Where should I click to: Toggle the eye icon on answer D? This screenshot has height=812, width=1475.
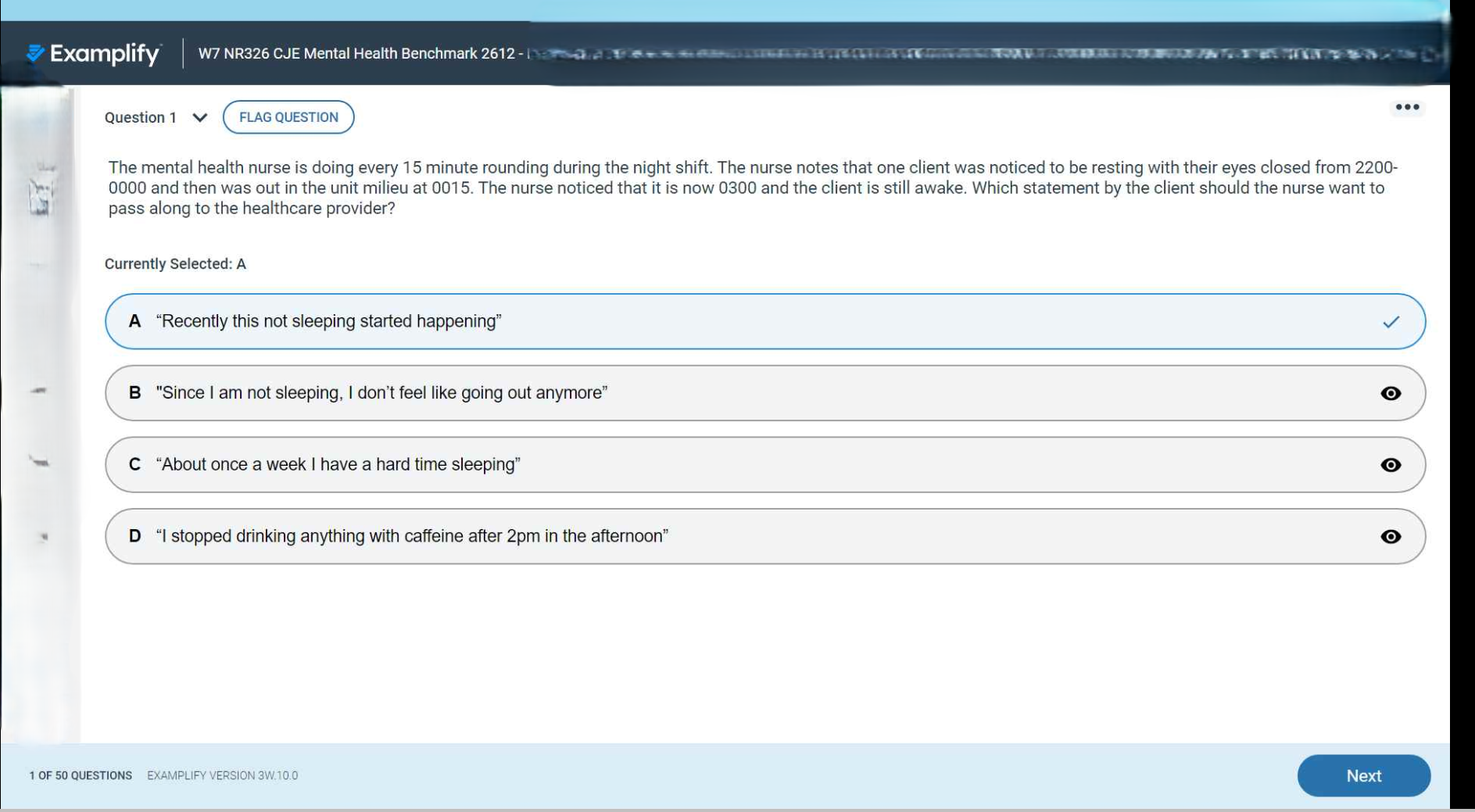point(1391,537)
